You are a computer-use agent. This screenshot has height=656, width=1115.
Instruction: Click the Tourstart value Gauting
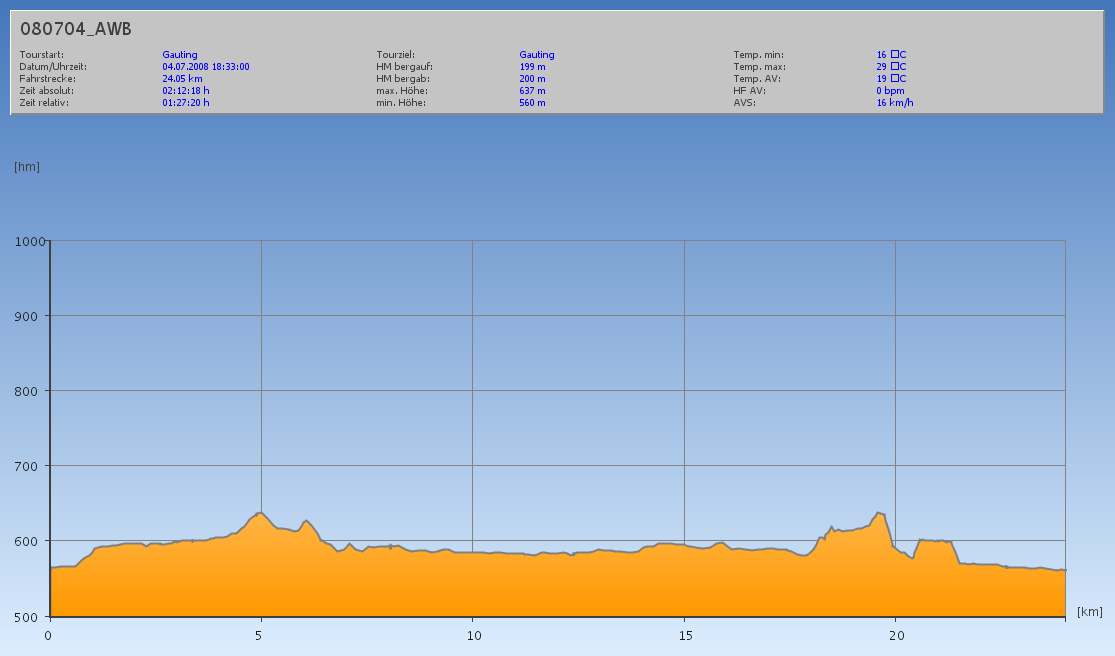[x=180, y=55]
